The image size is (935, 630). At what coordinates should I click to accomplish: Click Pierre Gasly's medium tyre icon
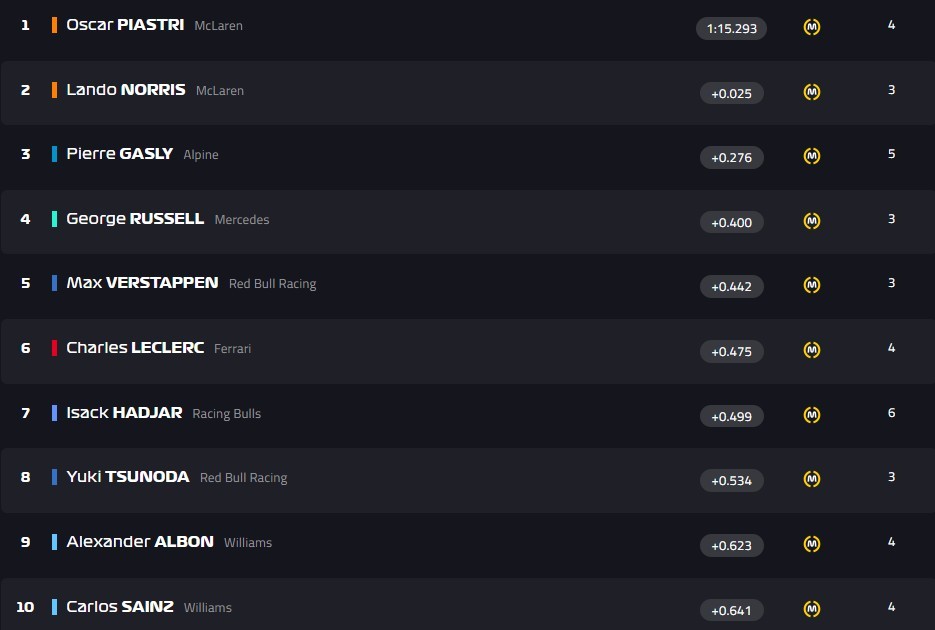click(x=812, y=156)
